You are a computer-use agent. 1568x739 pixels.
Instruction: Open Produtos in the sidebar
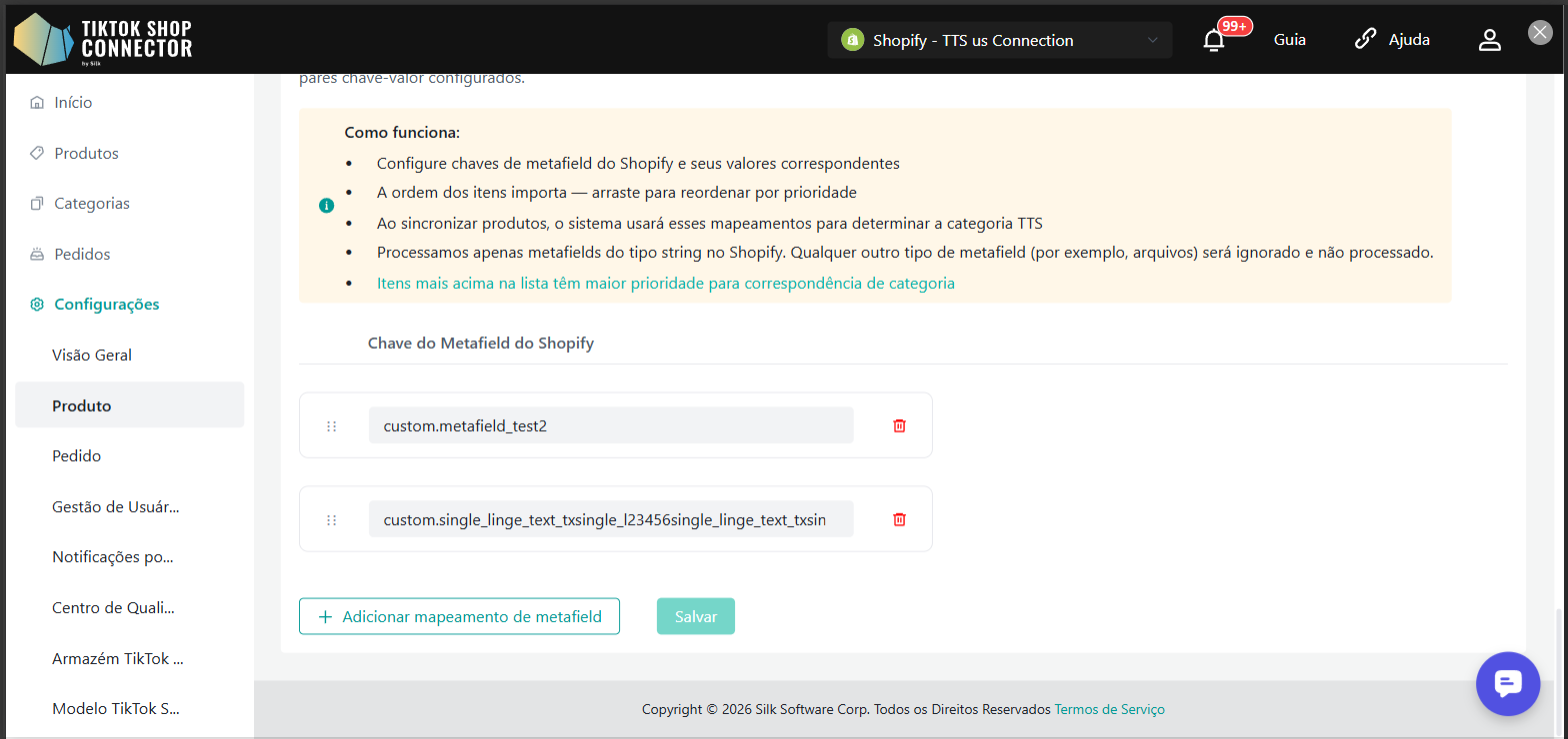86,153
